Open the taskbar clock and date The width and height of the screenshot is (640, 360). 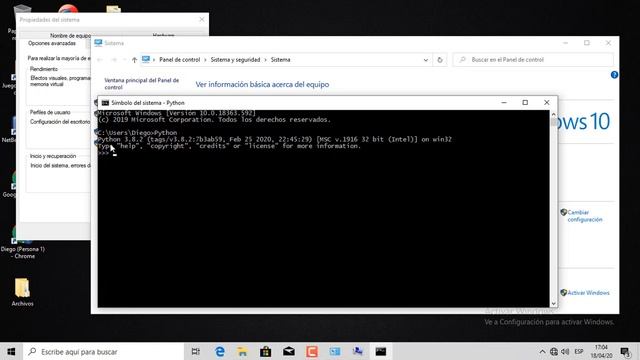[601, 351]
